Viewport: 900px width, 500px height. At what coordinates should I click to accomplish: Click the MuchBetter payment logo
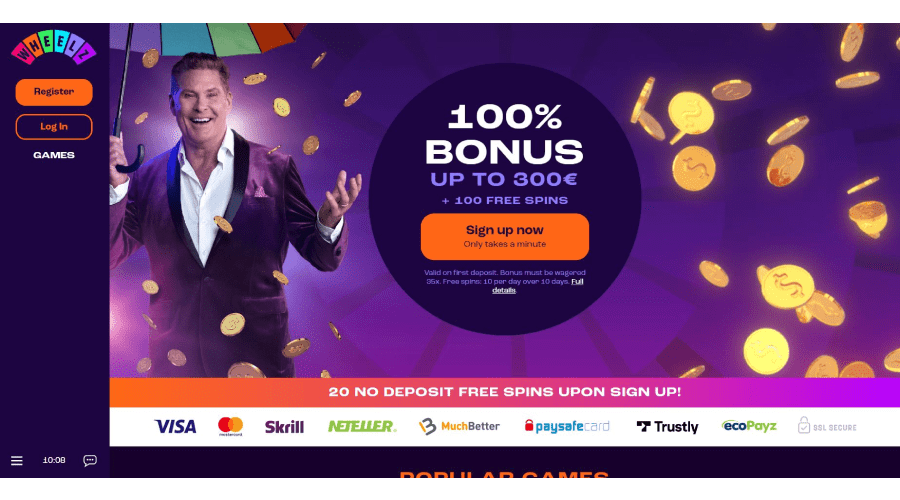(x=459, y=427)
